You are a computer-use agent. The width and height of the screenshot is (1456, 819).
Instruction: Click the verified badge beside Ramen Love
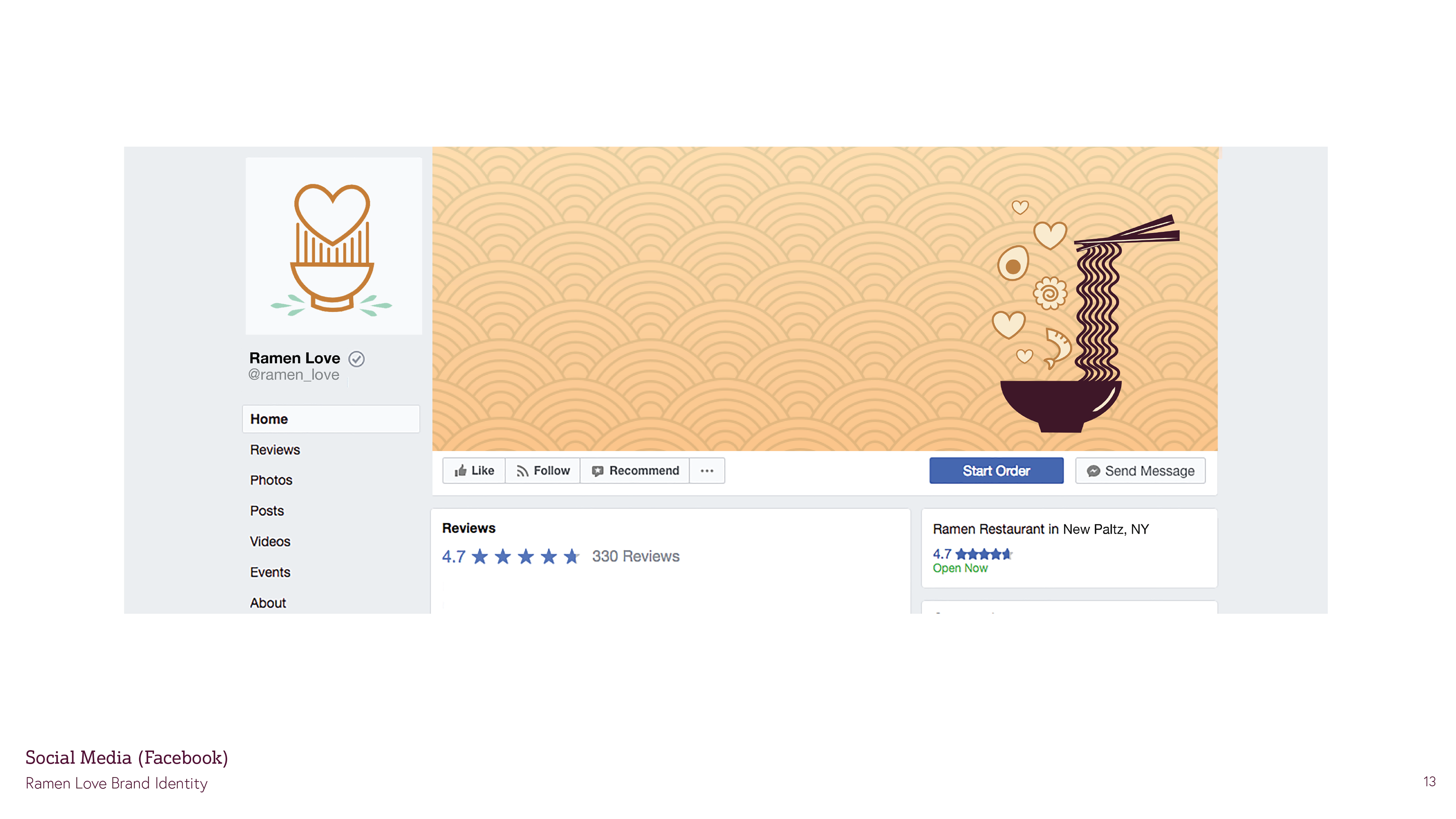click(x=356, y=359)
